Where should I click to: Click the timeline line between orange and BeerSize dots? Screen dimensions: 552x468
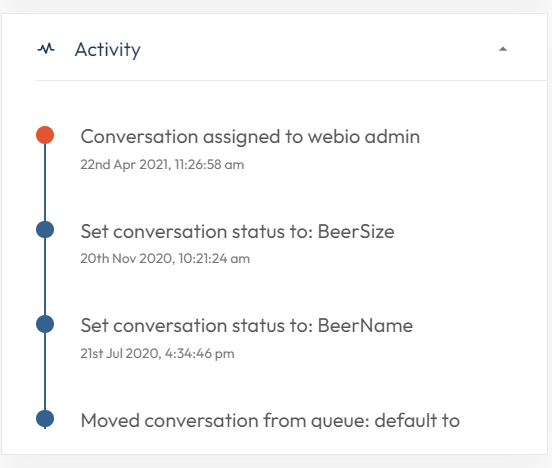45,182
